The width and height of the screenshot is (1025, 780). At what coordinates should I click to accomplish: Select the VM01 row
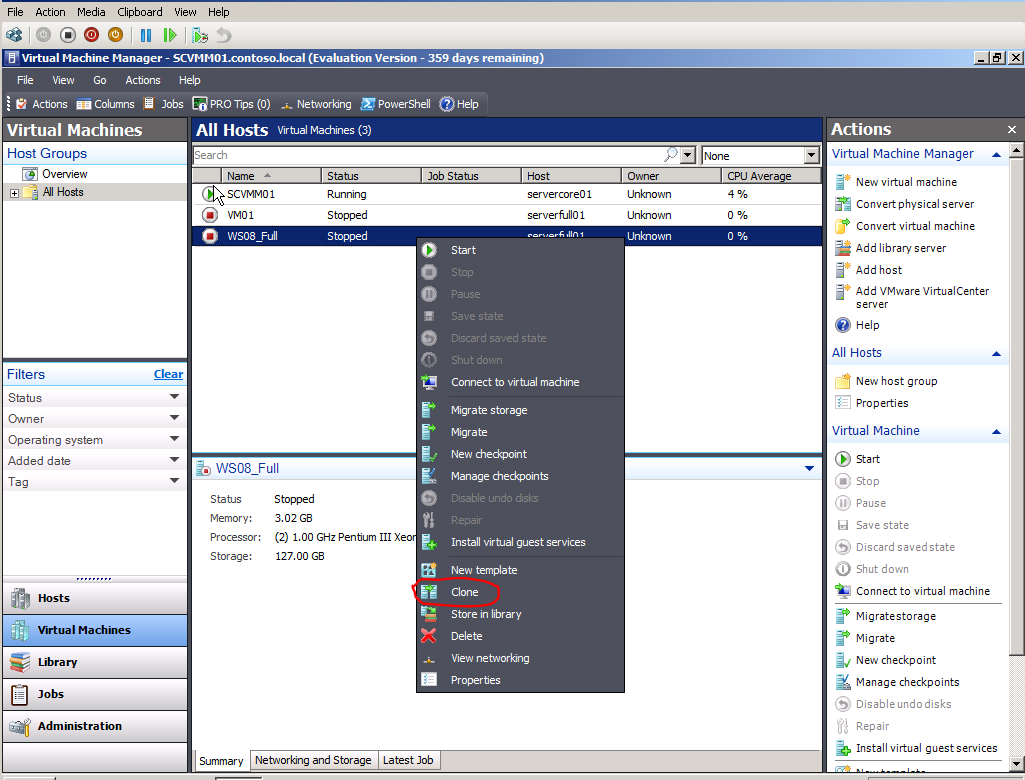click(x=507, y=215)
